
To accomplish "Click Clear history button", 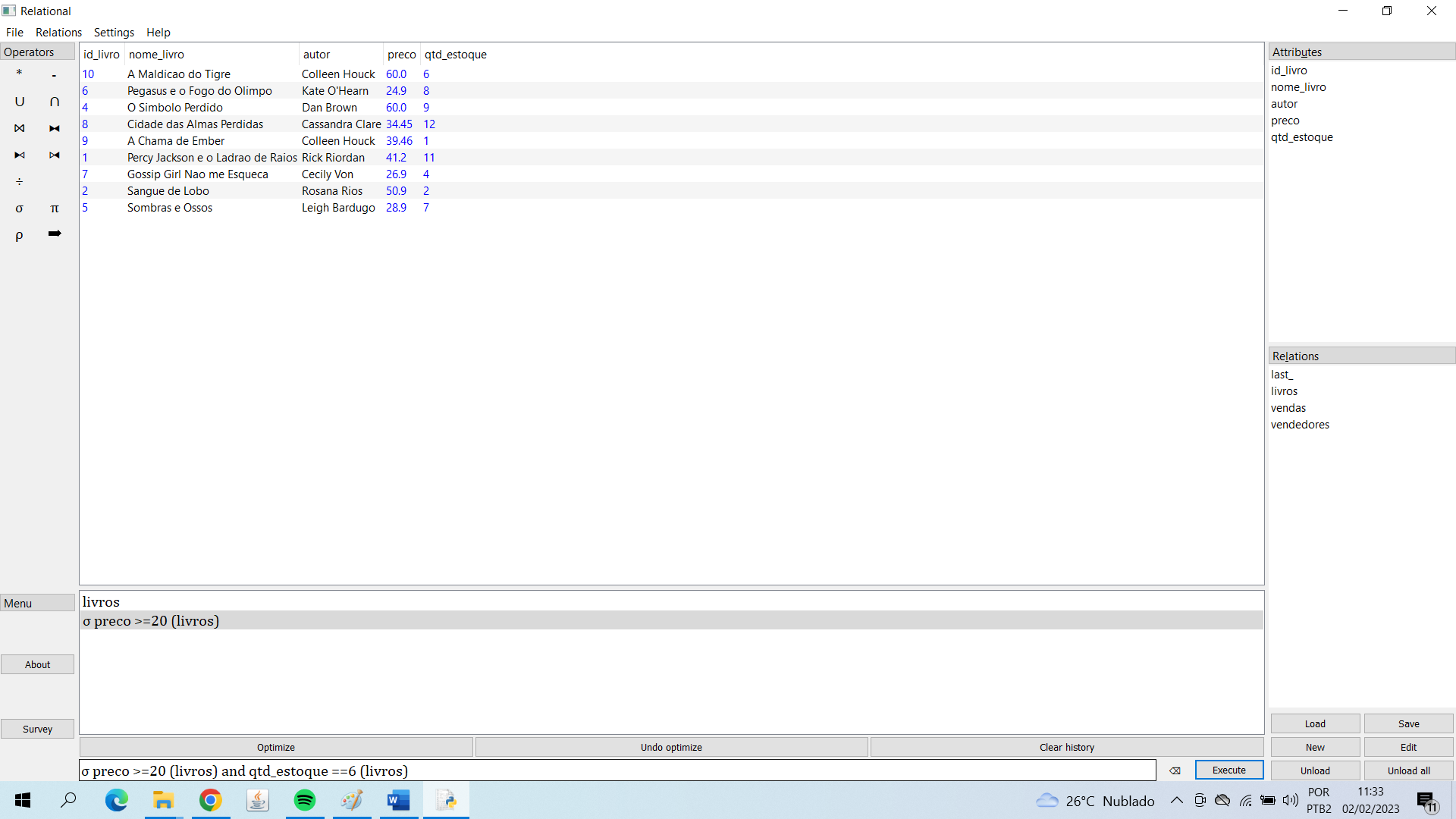I will point(1067,747).
